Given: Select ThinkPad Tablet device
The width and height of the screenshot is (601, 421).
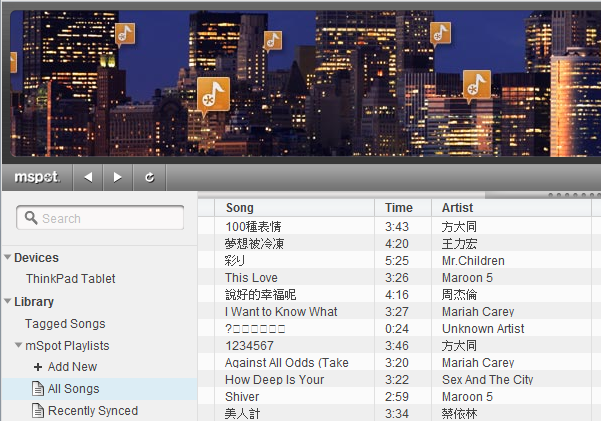Looking at the screenshot, I should [x=71, y=278].
